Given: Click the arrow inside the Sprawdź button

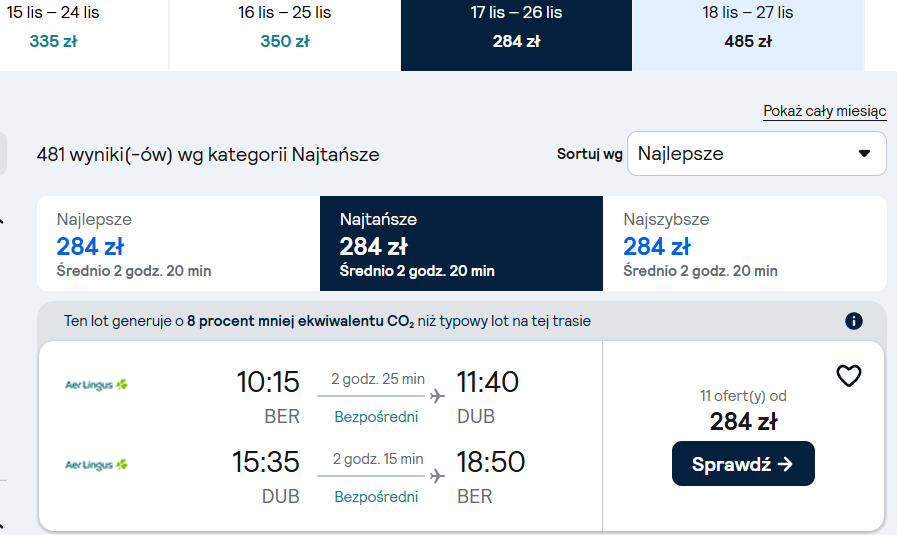Looking at the screenshot, I should (x=785, y=464).
